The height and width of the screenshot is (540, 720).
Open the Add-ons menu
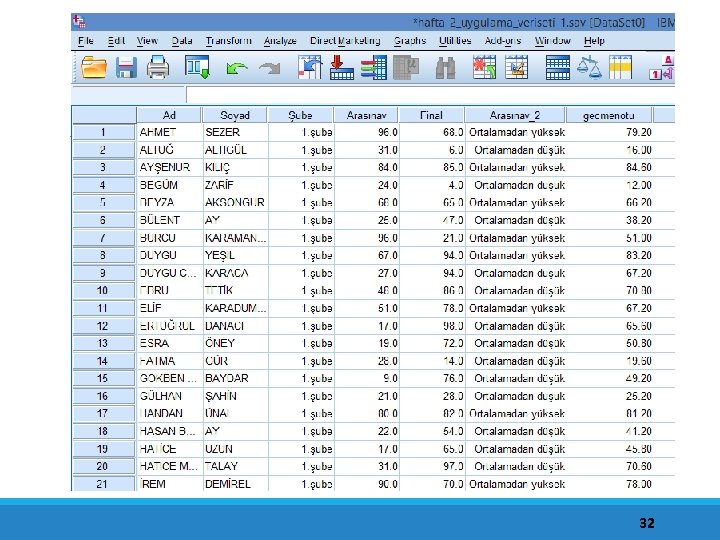tap(503, 41)
